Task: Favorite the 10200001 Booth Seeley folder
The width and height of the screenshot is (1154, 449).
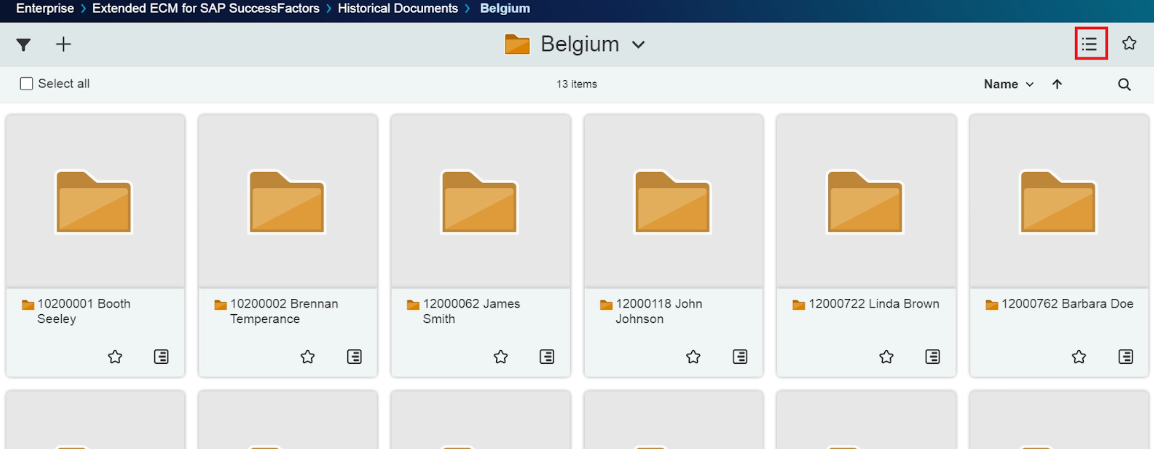Action: 115,357
